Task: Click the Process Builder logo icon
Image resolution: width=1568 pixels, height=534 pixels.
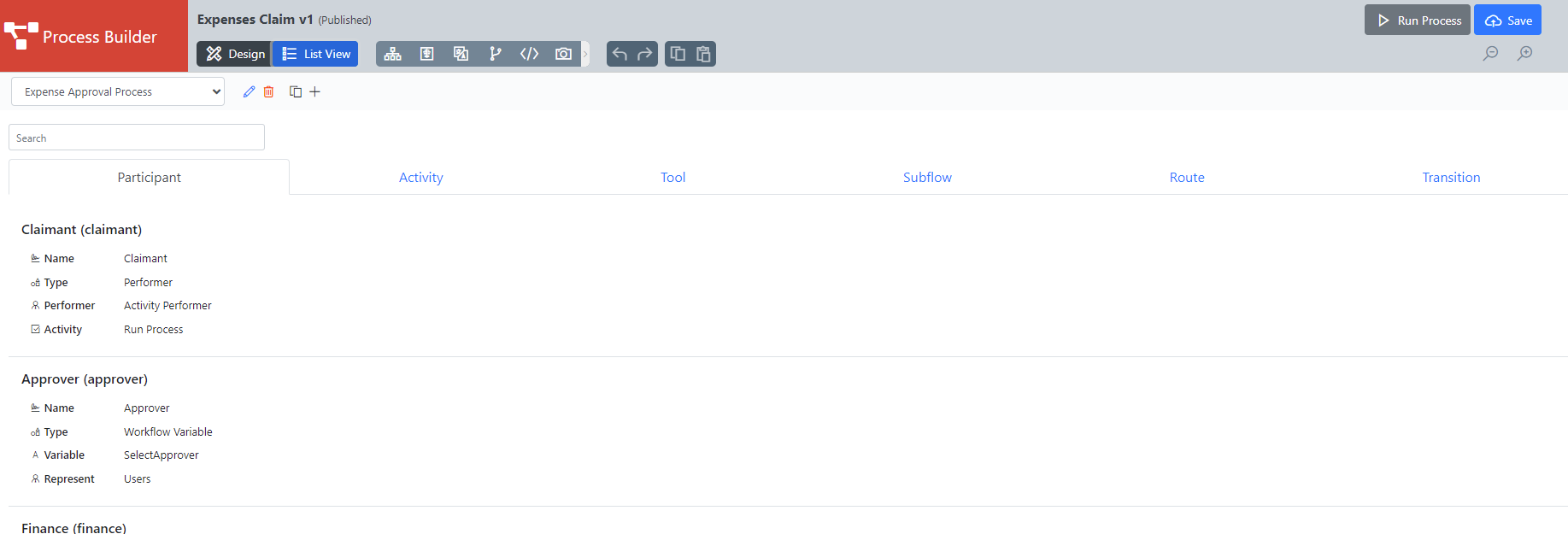Action: (x=21, y=36)
